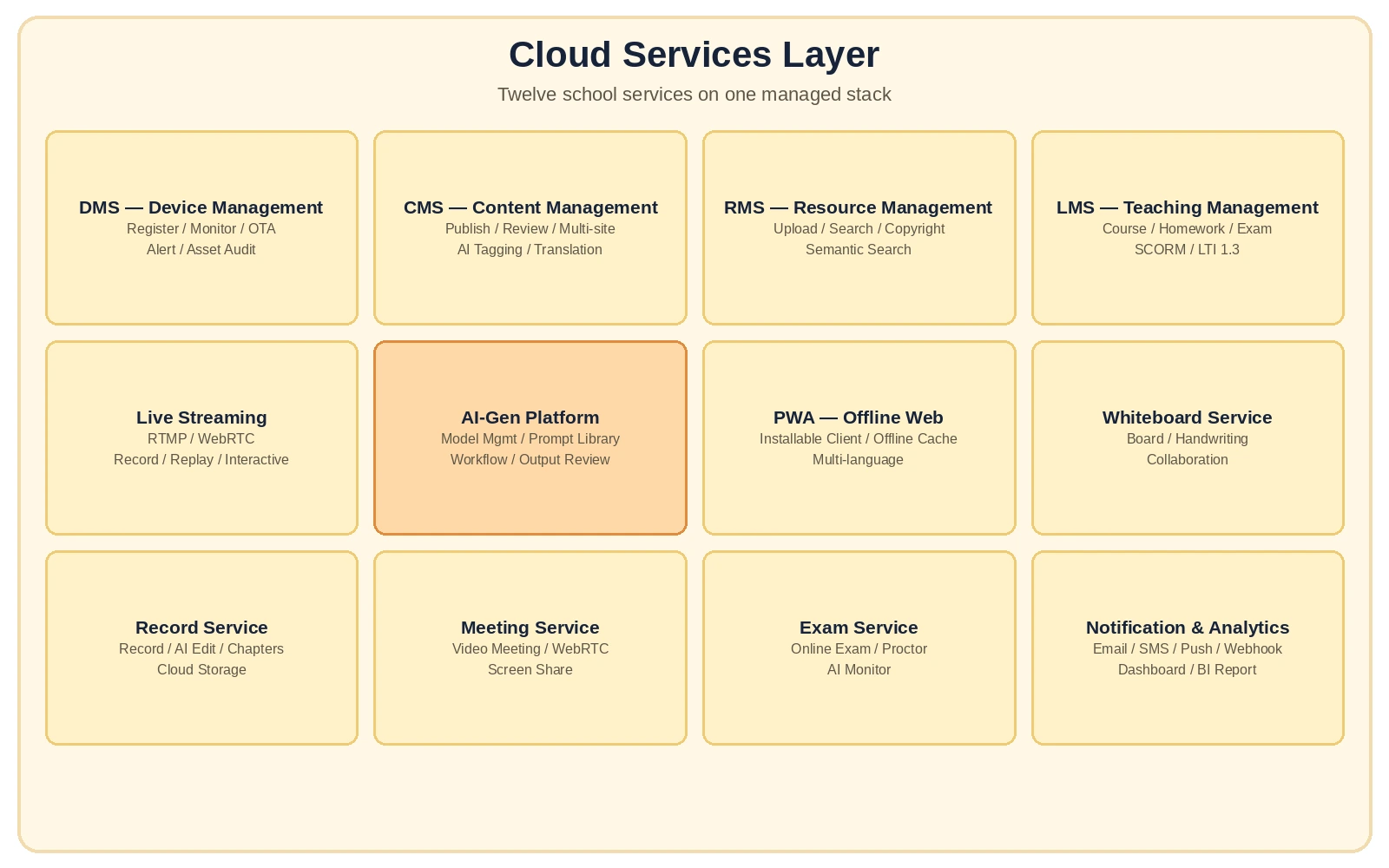Click 'Email / SMS / Push / Webhook' text
Screen dimensions: 1389x868
tap(1188, 649)
